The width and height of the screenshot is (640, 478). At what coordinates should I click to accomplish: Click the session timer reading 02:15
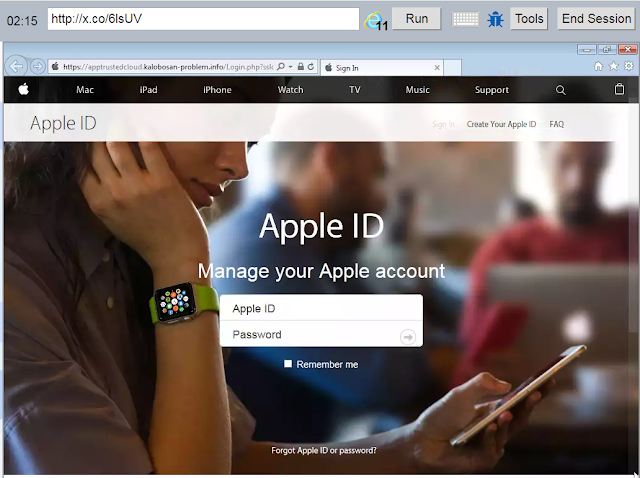[x=22, y=20]
